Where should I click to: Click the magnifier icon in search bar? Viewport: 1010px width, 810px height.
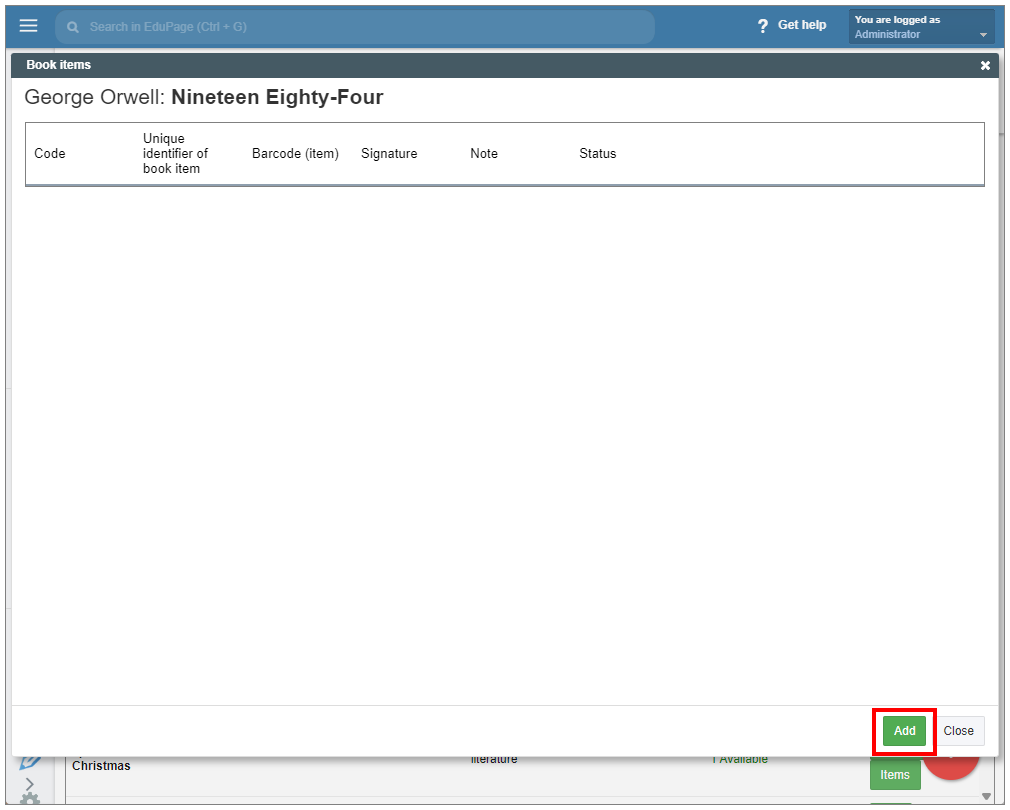coord(73,27)
